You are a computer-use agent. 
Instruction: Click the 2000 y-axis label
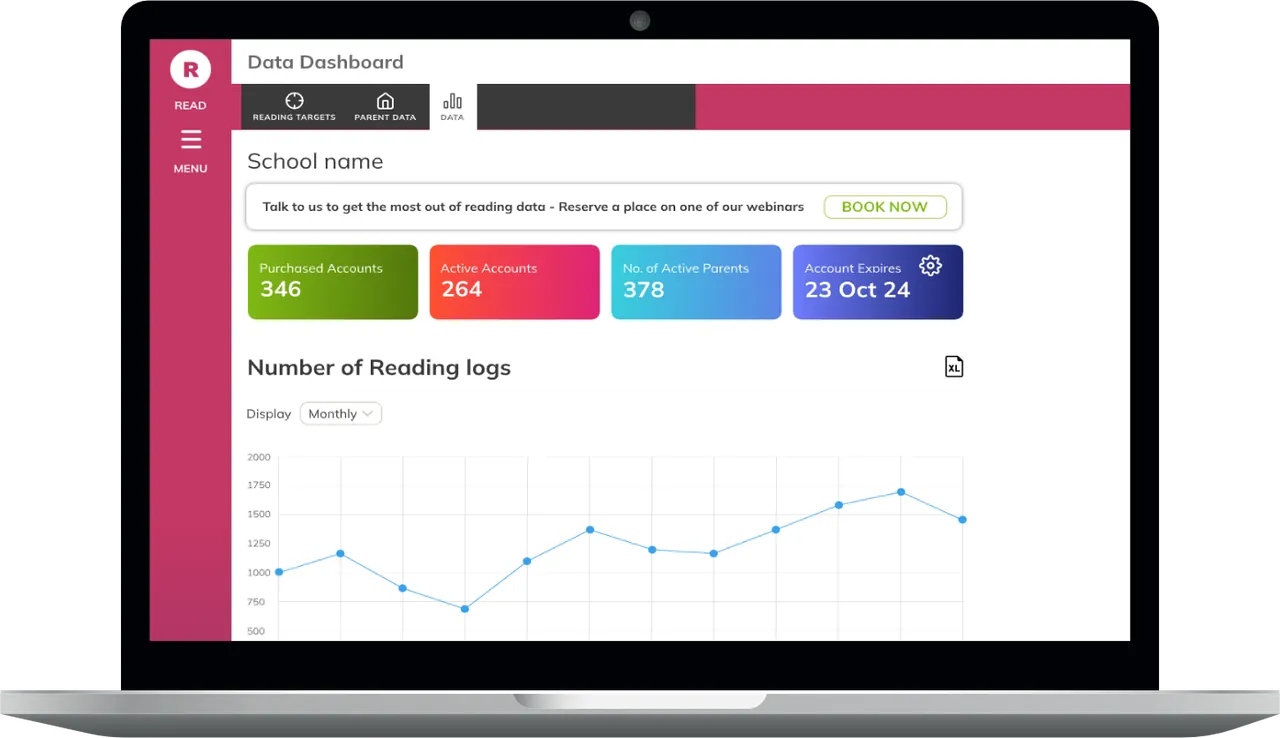[259, 457]
